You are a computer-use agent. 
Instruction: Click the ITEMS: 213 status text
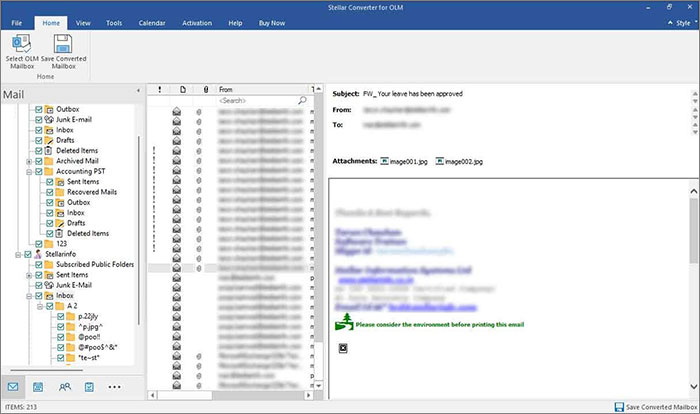click(21, 407)
